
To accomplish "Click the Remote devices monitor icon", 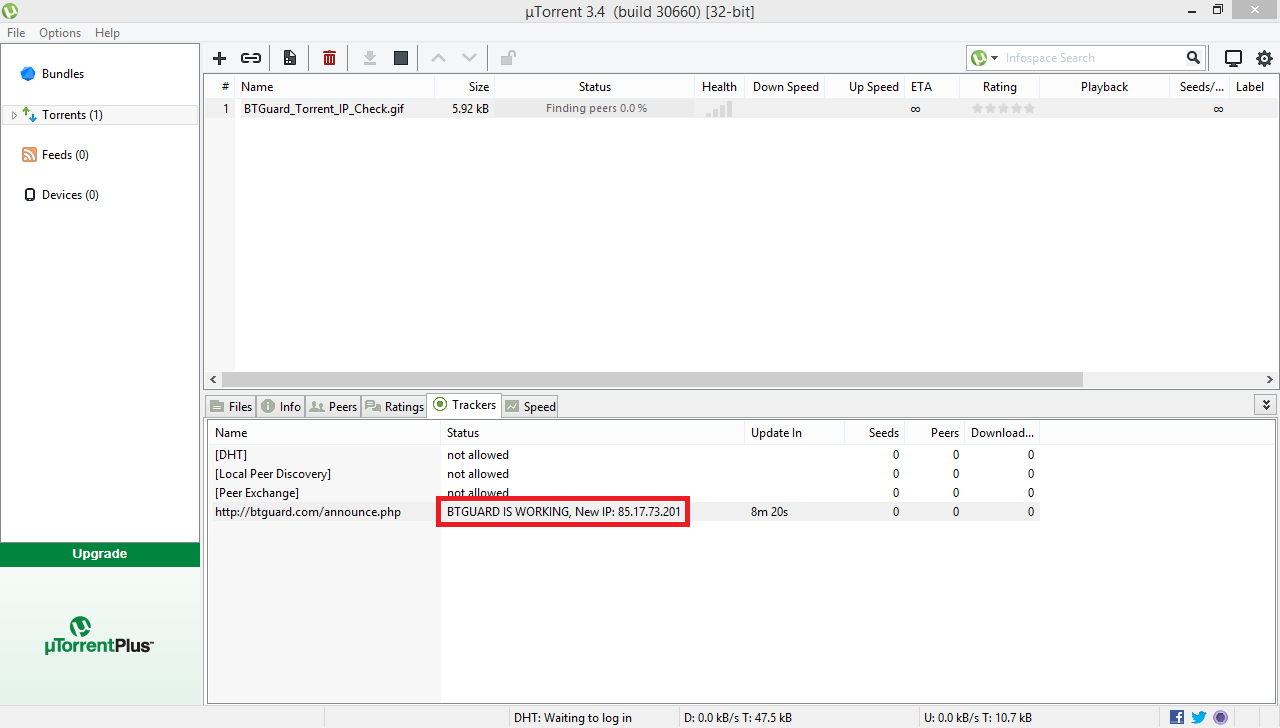I will click(1233, 58).
